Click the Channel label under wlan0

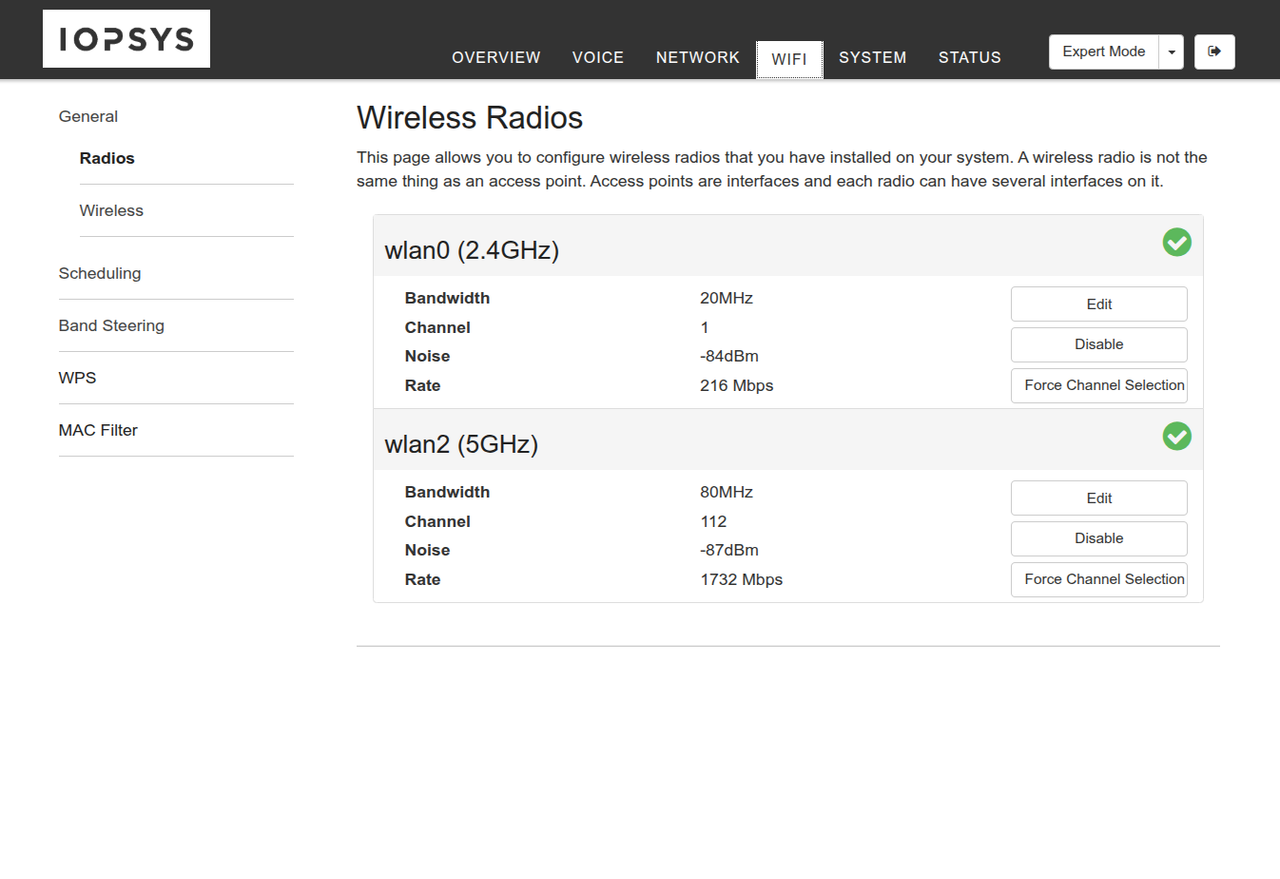point(437,327)
